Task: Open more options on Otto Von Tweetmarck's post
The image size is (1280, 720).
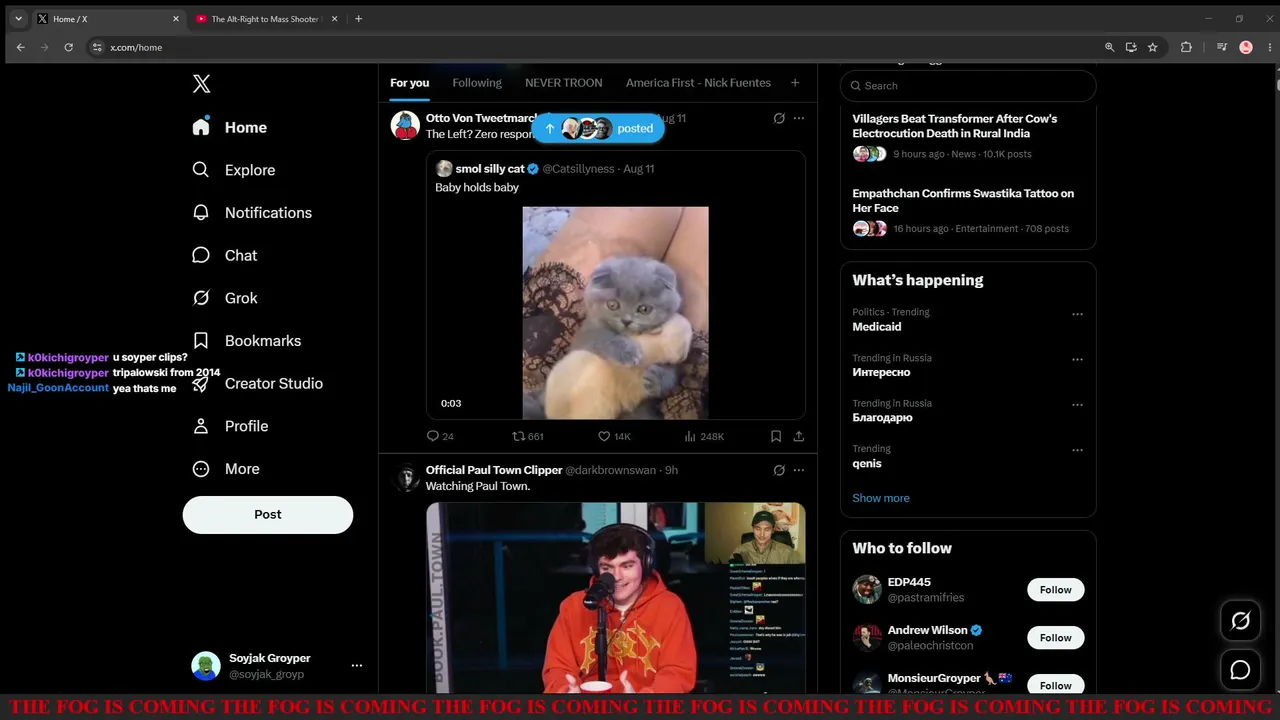Action: (799, 118)
